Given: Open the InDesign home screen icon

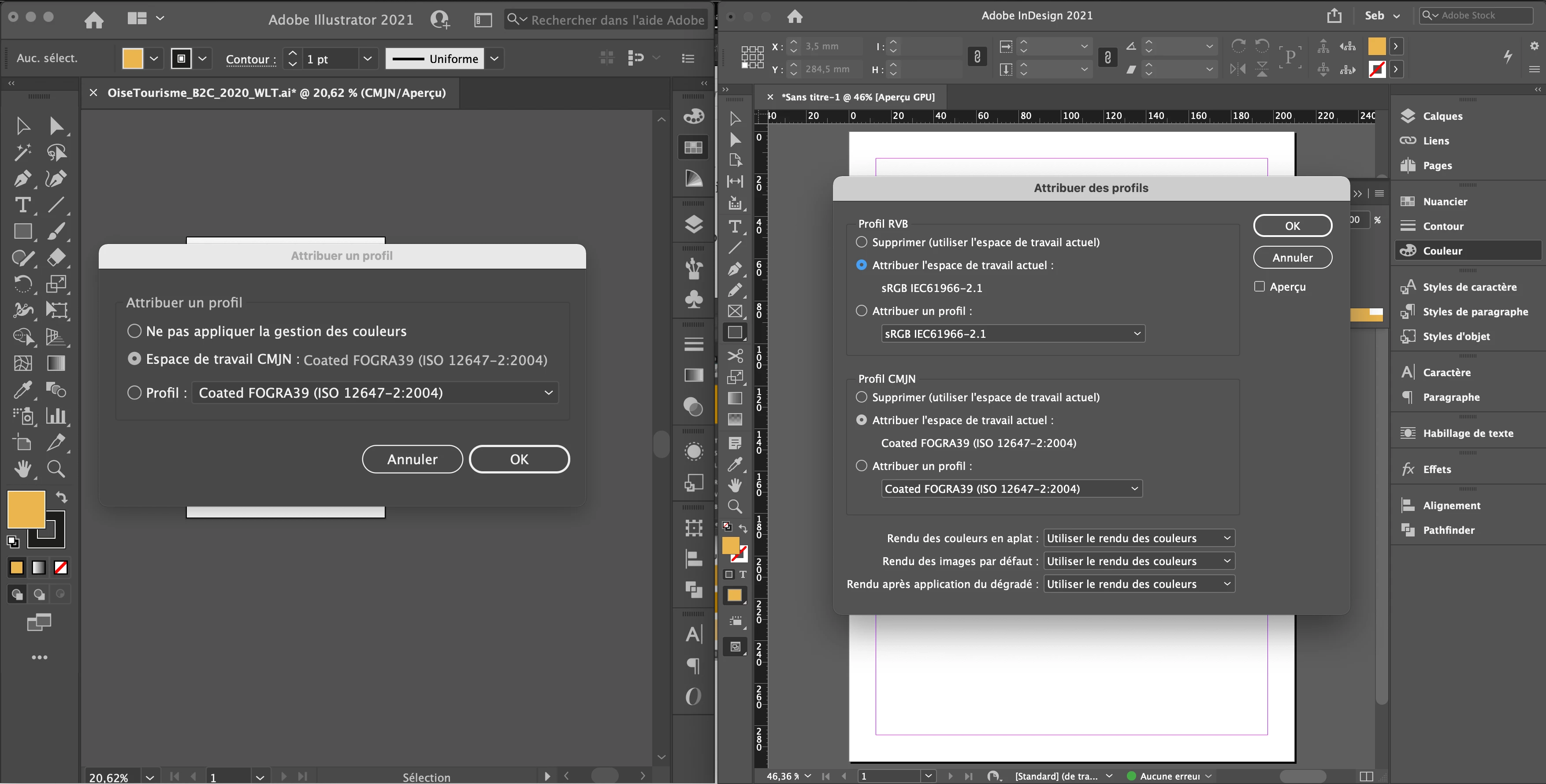Looking at the screenshot, I should coord(795,16).
